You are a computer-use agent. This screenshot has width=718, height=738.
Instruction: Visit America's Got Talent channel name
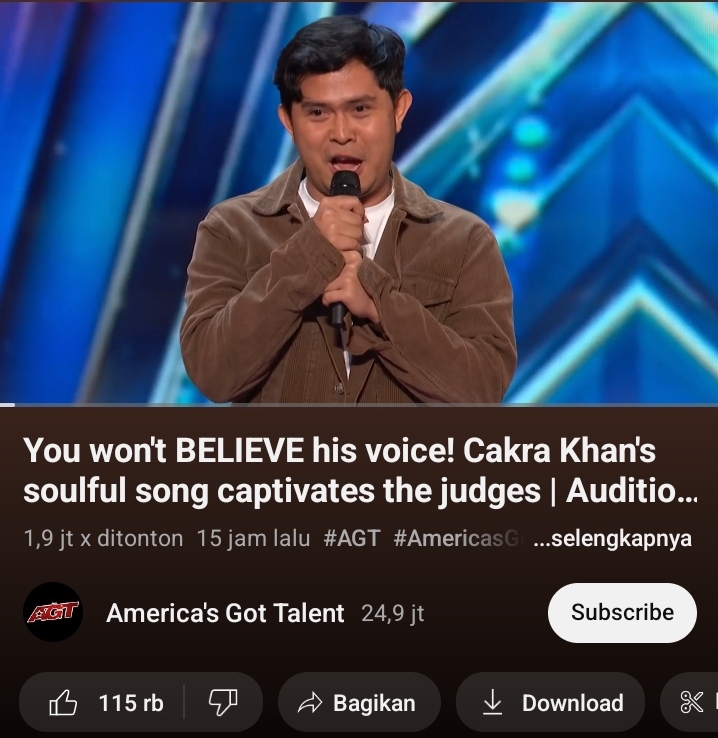click(225, 613)
